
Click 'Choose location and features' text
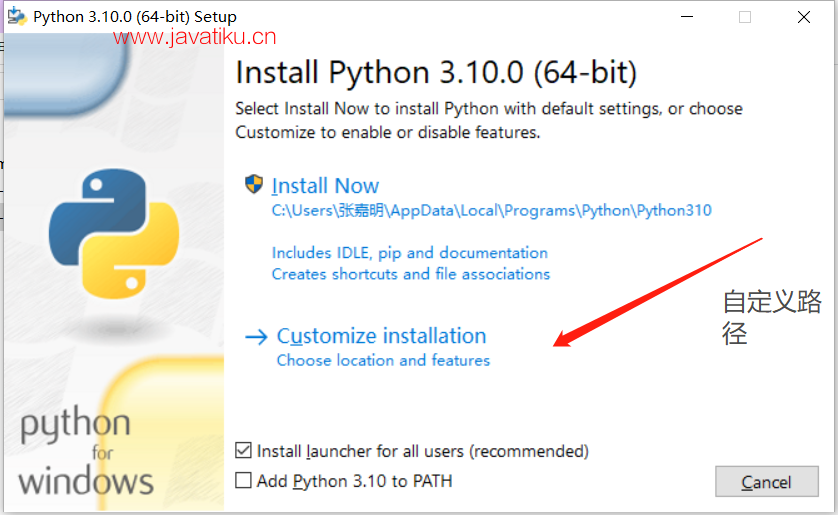coord(383,361)
